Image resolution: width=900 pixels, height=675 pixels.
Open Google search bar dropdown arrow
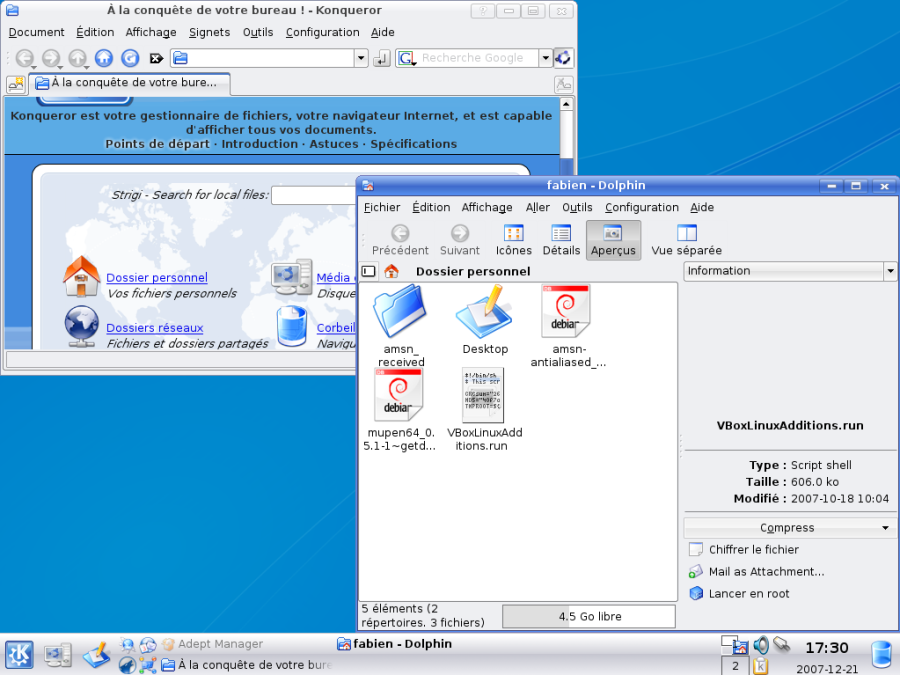pos(545,58)
